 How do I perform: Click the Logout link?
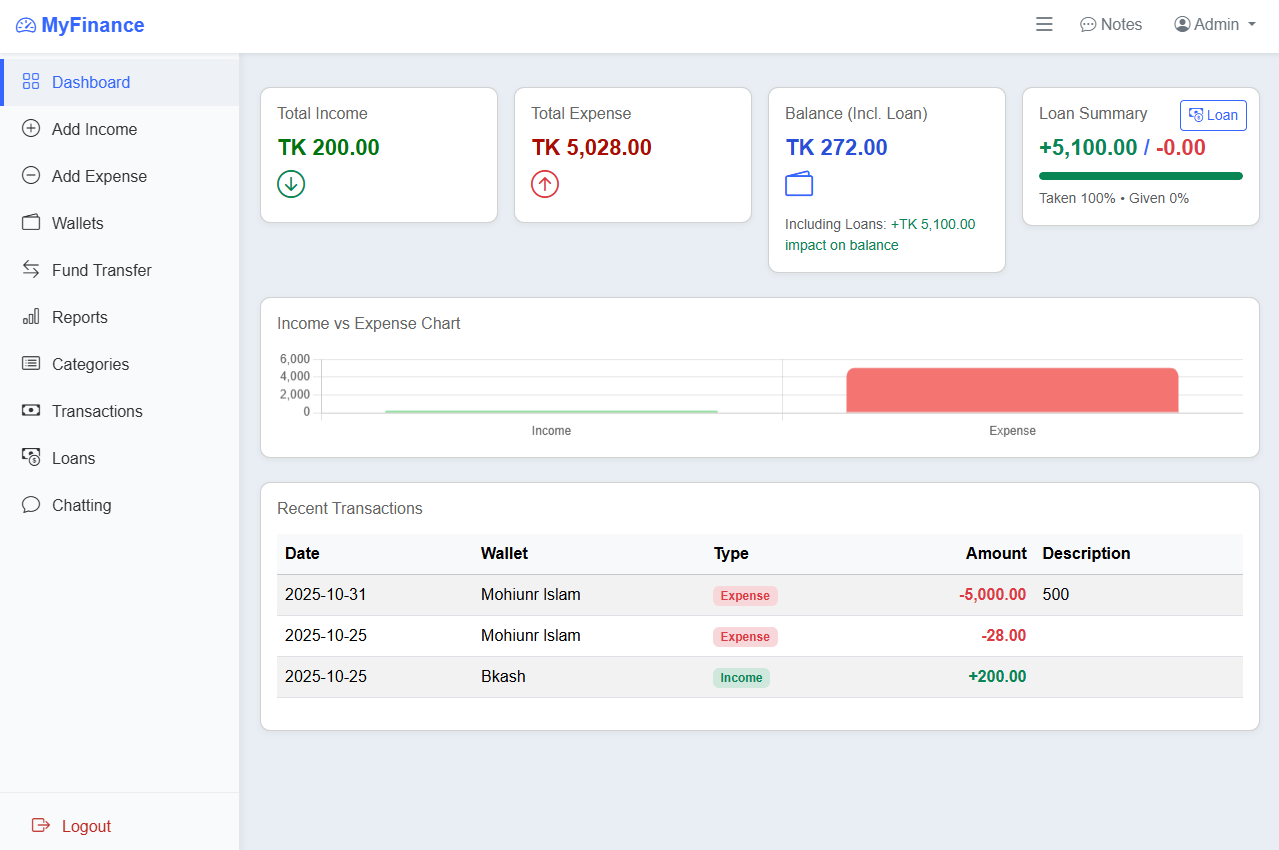(70, 826)
